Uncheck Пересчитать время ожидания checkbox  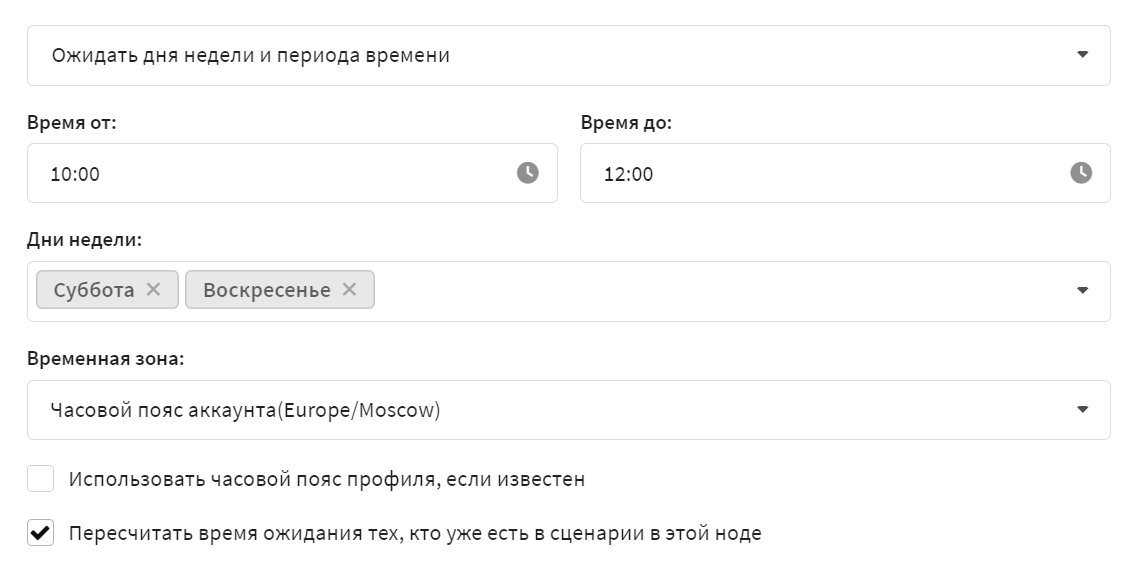click(41, 533)
